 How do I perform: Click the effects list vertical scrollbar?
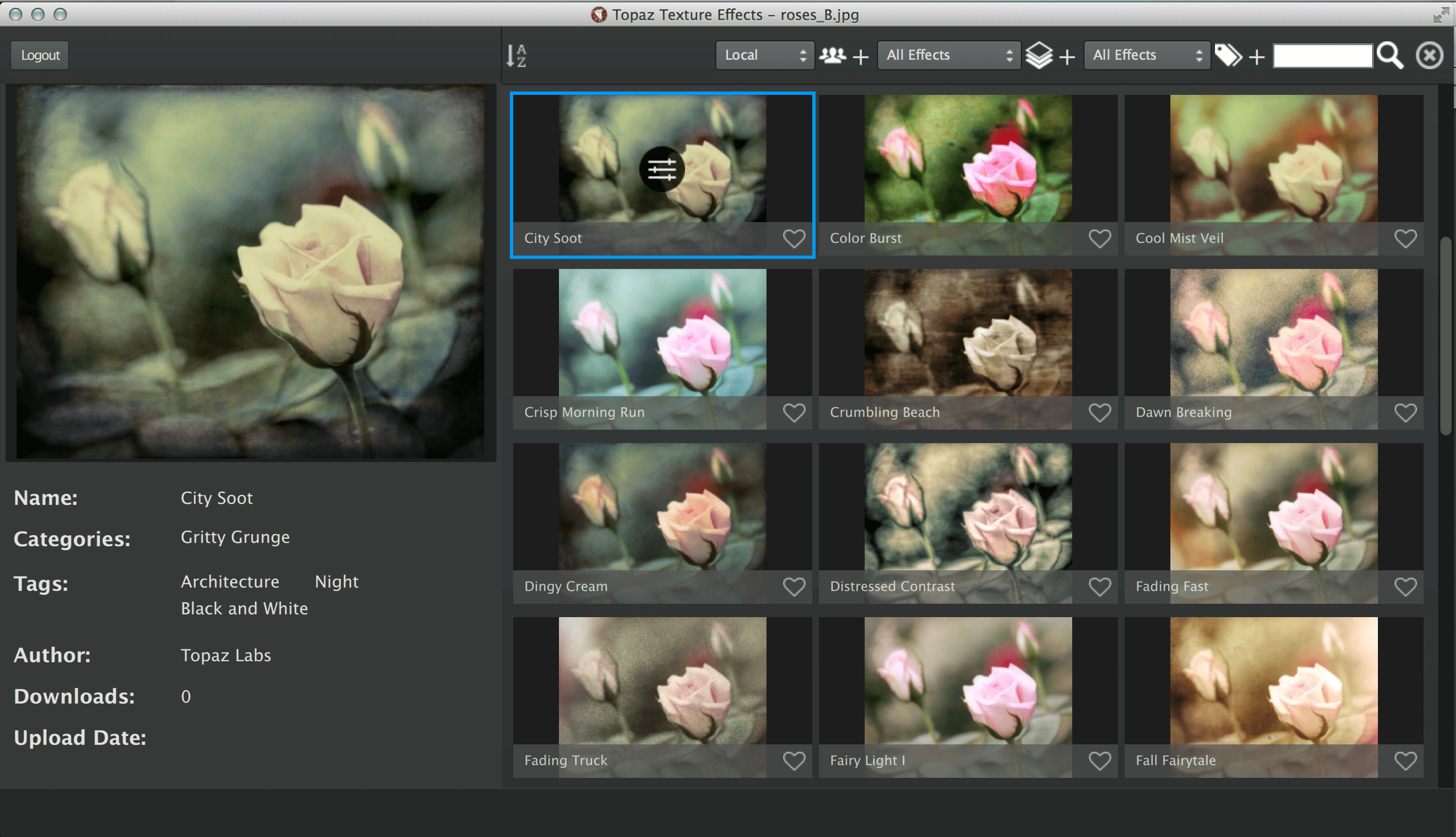click(x=1445, y=336)
